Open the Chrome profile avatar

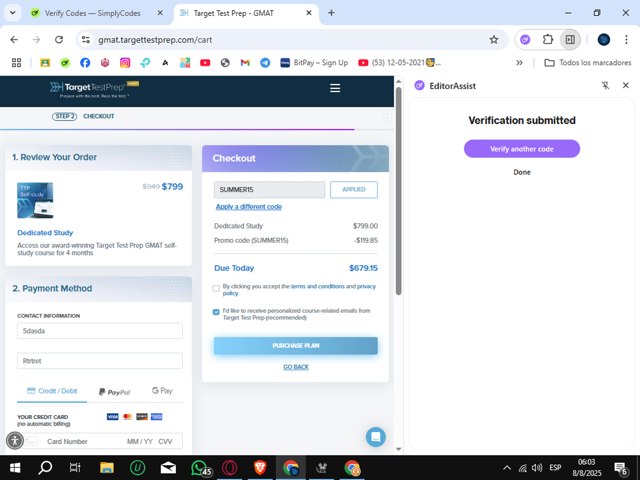[x=604, y=40]
